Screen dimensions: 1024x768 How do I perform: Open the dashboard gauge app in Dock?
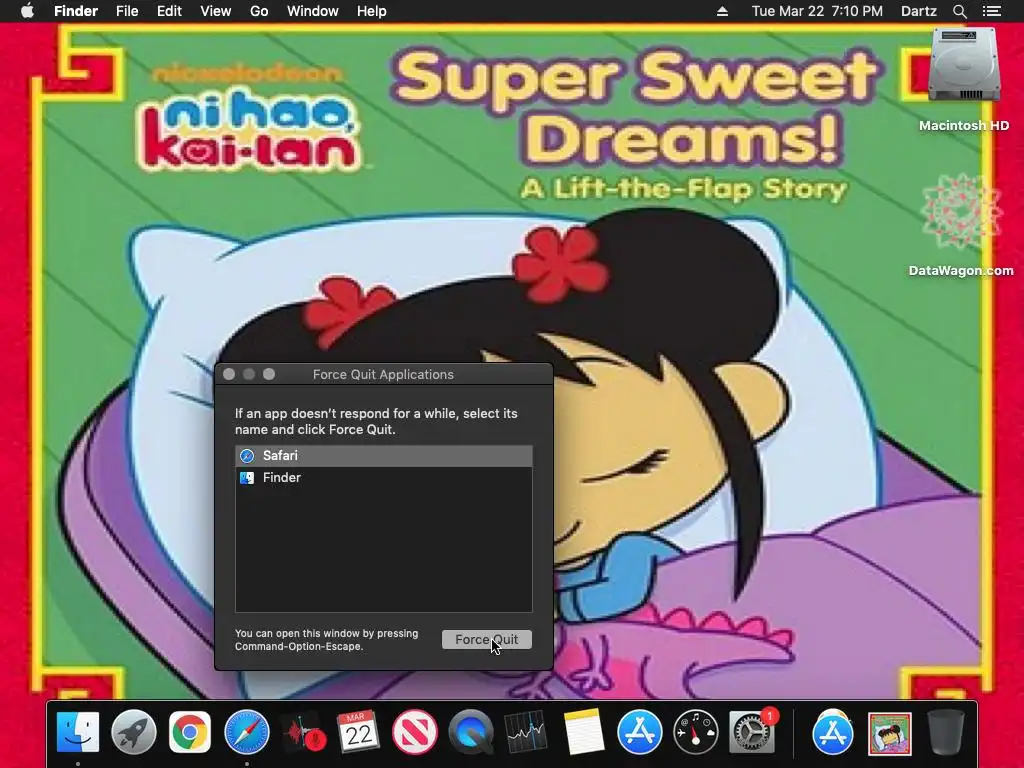[x=696, y=732]
